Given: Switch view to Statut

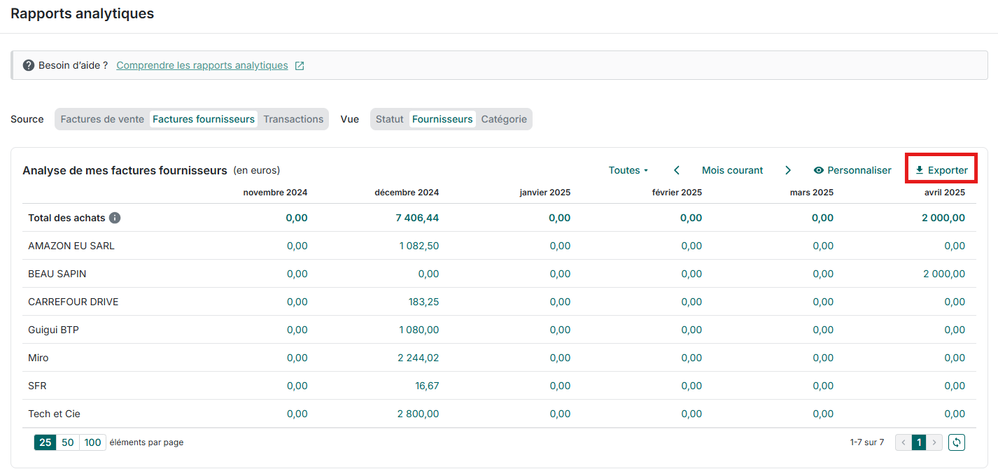Looking at the screenshot, I should pyautogui.click(x=389, y=119).
